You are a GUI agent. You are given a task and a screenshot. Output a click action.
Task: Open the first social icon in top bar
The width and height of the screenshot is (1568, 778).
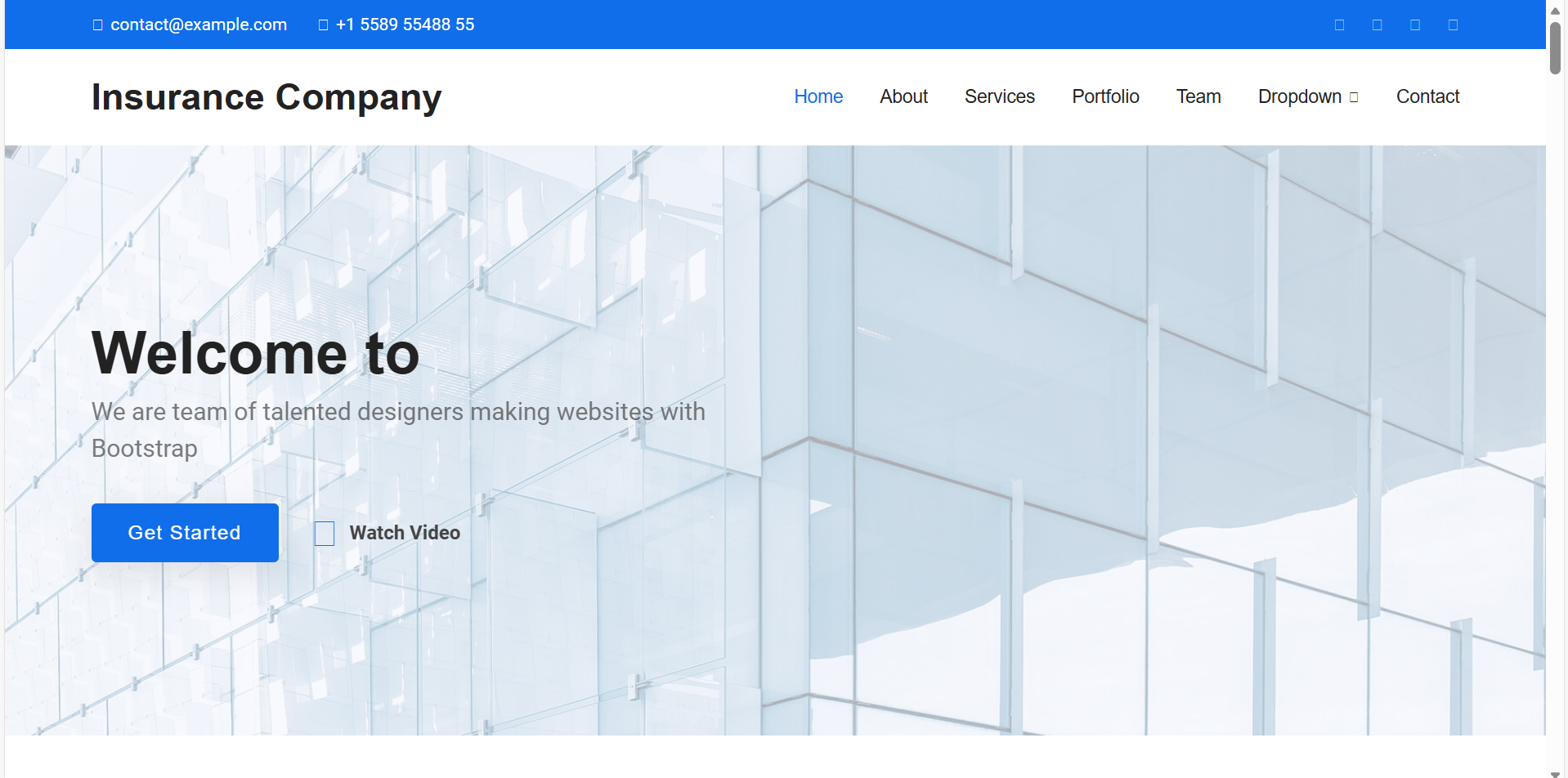[x=1339, y=25]
